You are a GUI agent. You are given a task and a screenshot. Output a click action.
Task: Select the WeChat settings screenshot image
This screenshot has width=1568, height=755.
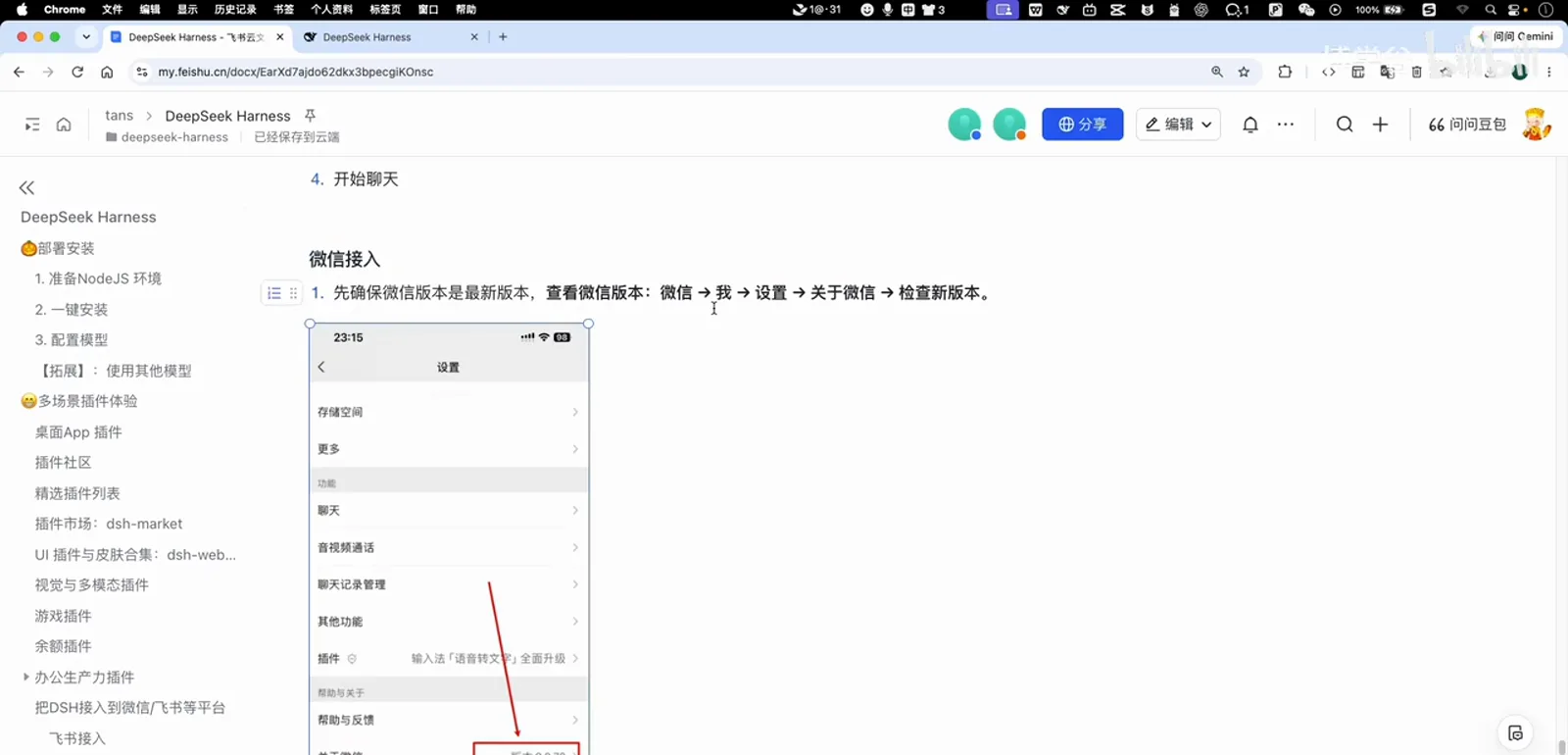(449, 539)
